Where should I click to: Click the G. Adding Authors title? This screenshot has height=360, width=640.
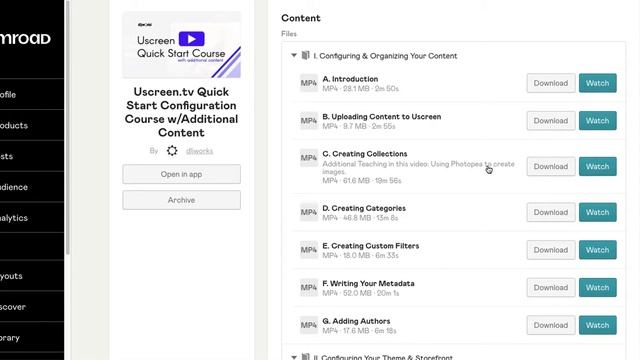click(x=356, y=321)
